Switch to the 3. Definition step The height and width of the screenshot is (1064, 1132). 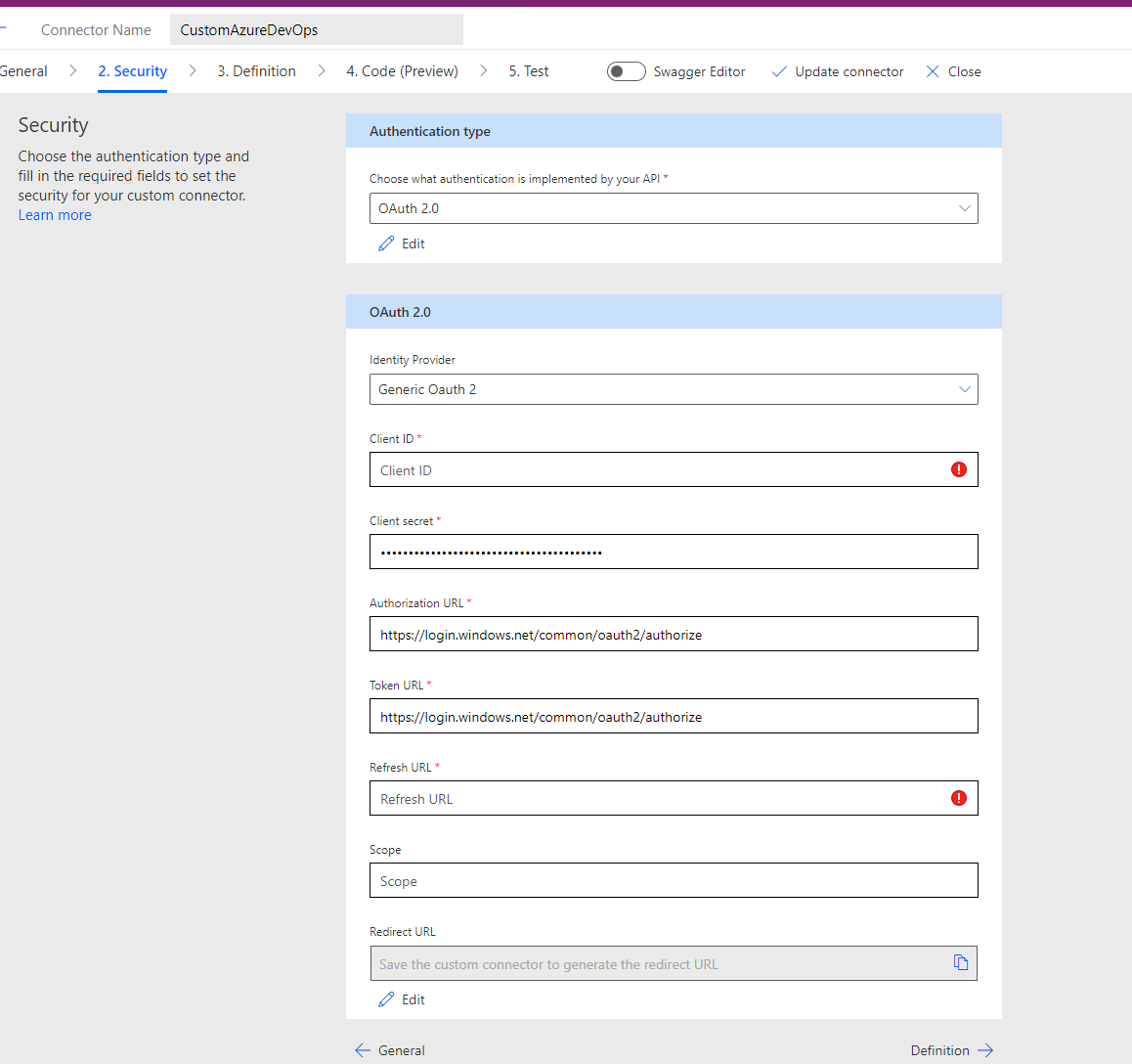point(256,70)
